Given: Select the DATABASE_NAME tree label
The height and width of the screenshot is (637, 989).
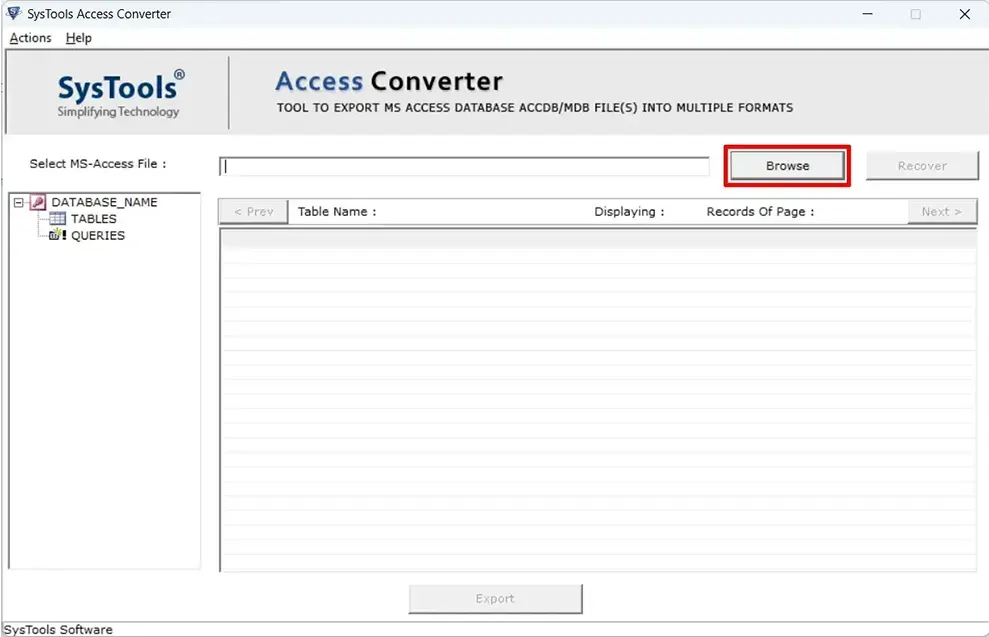Looking at the screenshot, I should (104, 202).
